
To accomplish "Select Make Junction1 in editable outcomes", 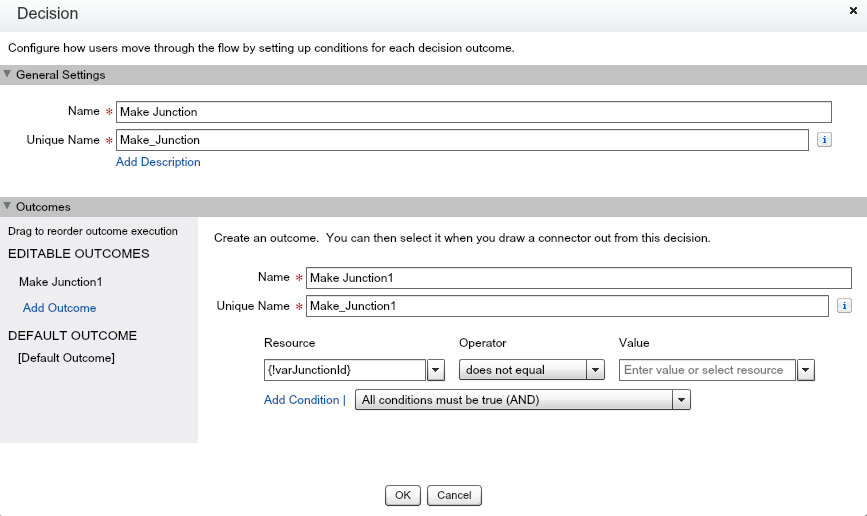I will pyautogui.click(x=61, y=282).
